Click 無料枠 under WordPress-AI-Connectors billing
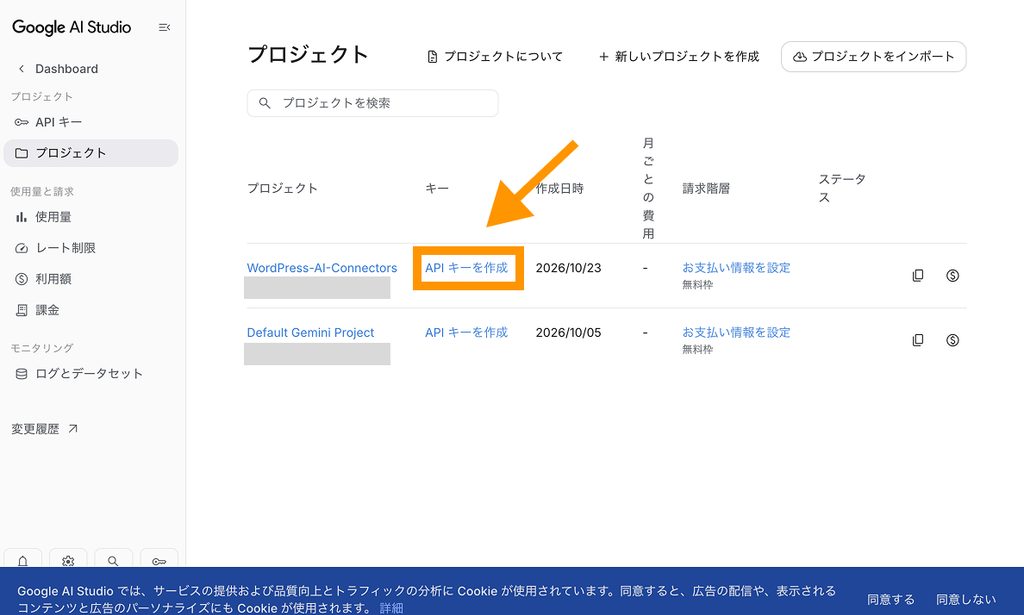This screenshot has height=615, width=1024. [x=697, y=285]
